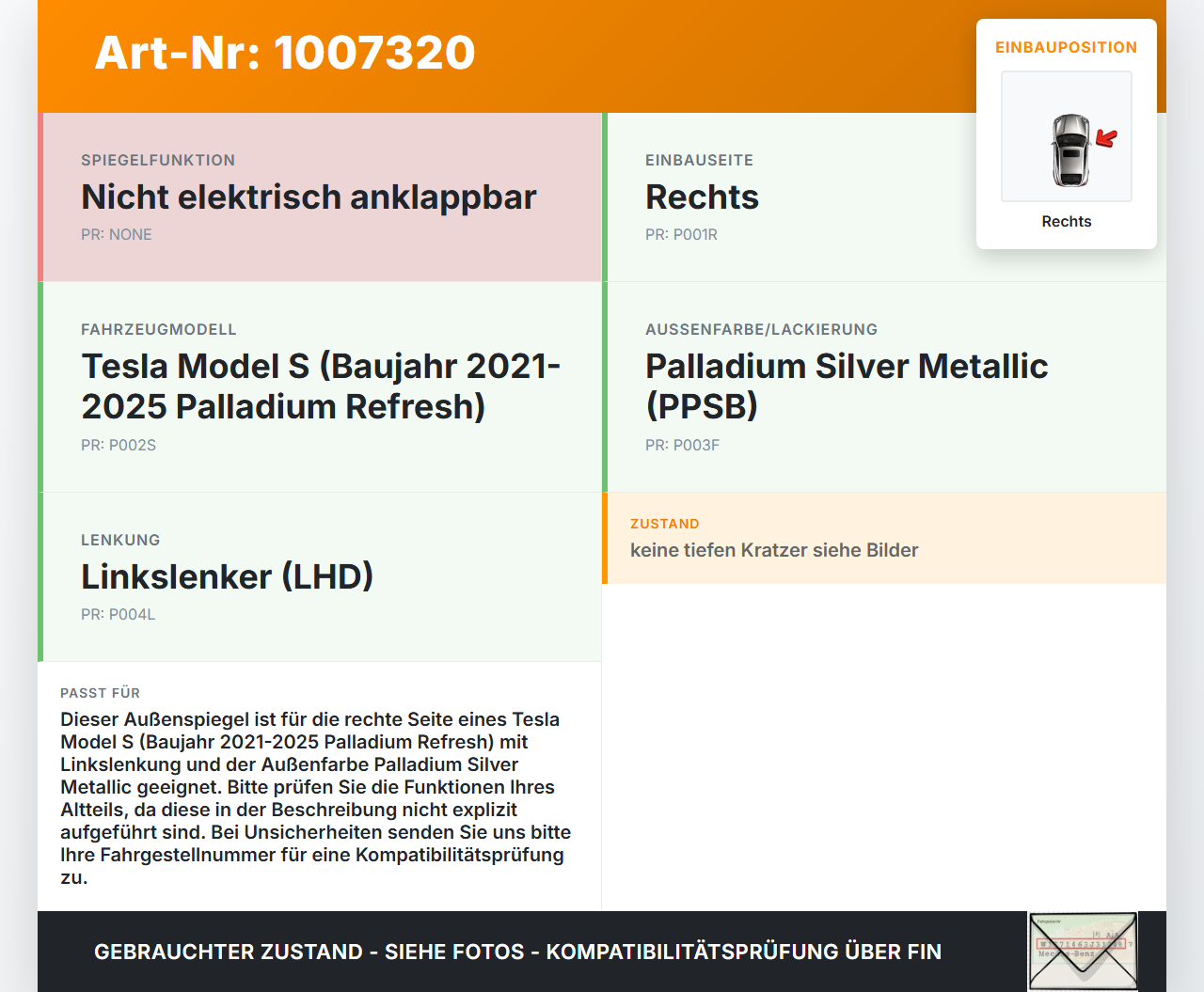
Task: Click 'keine tiefen Kratzer siehe Bilder' text
Action: pyautogui.click(x=774, y=550)
